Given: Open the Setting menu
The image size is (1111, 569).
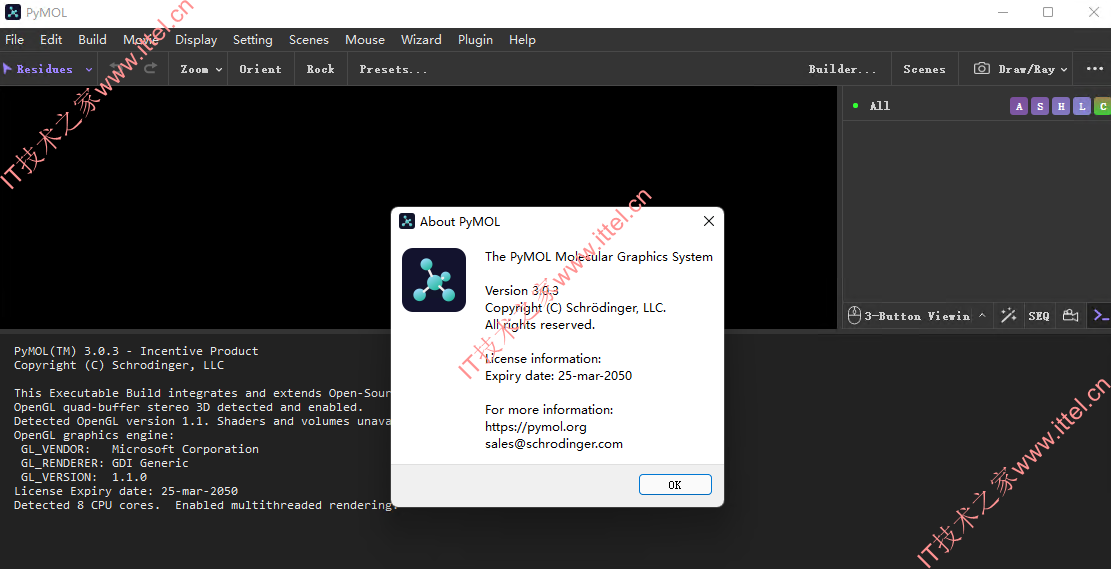Looking at the screenshot, I should 253,40.
